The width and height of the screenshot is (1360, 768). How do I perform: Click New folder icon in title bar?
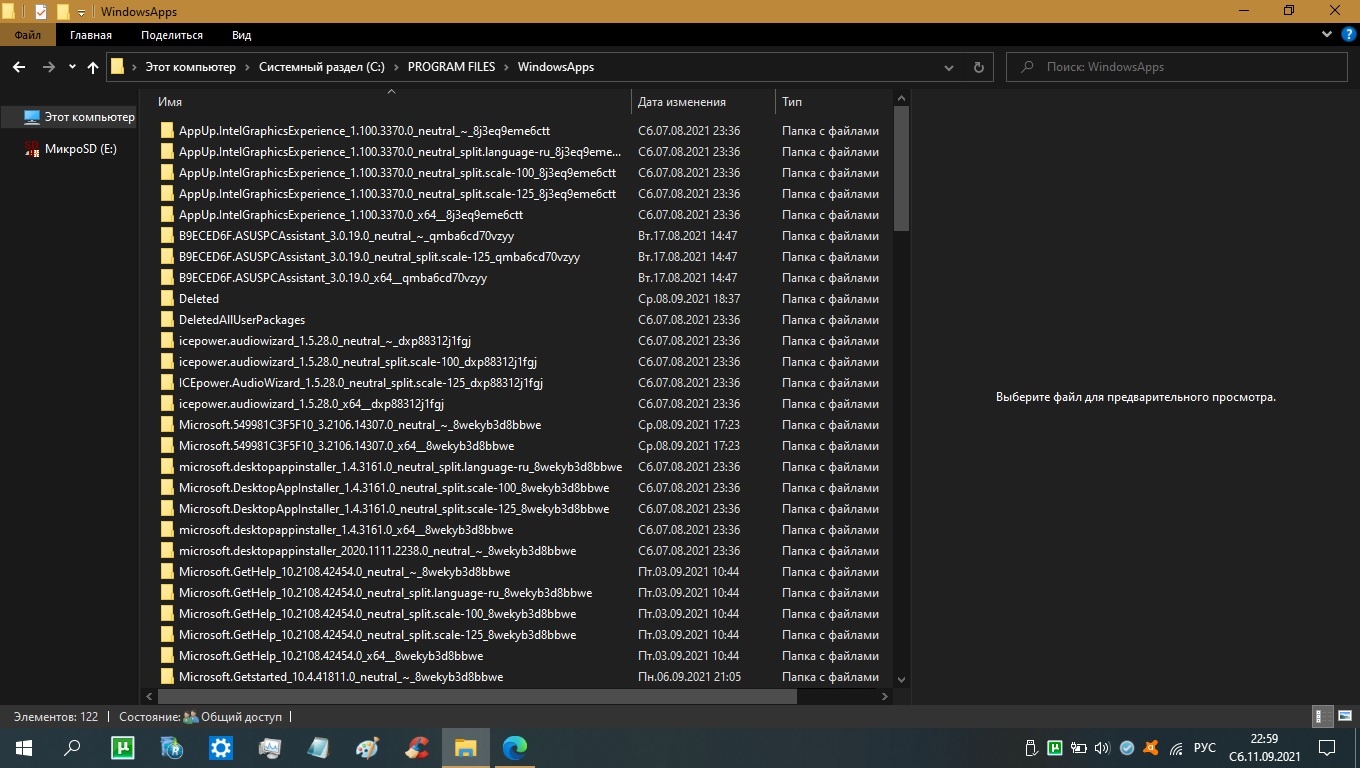point(63,11)
